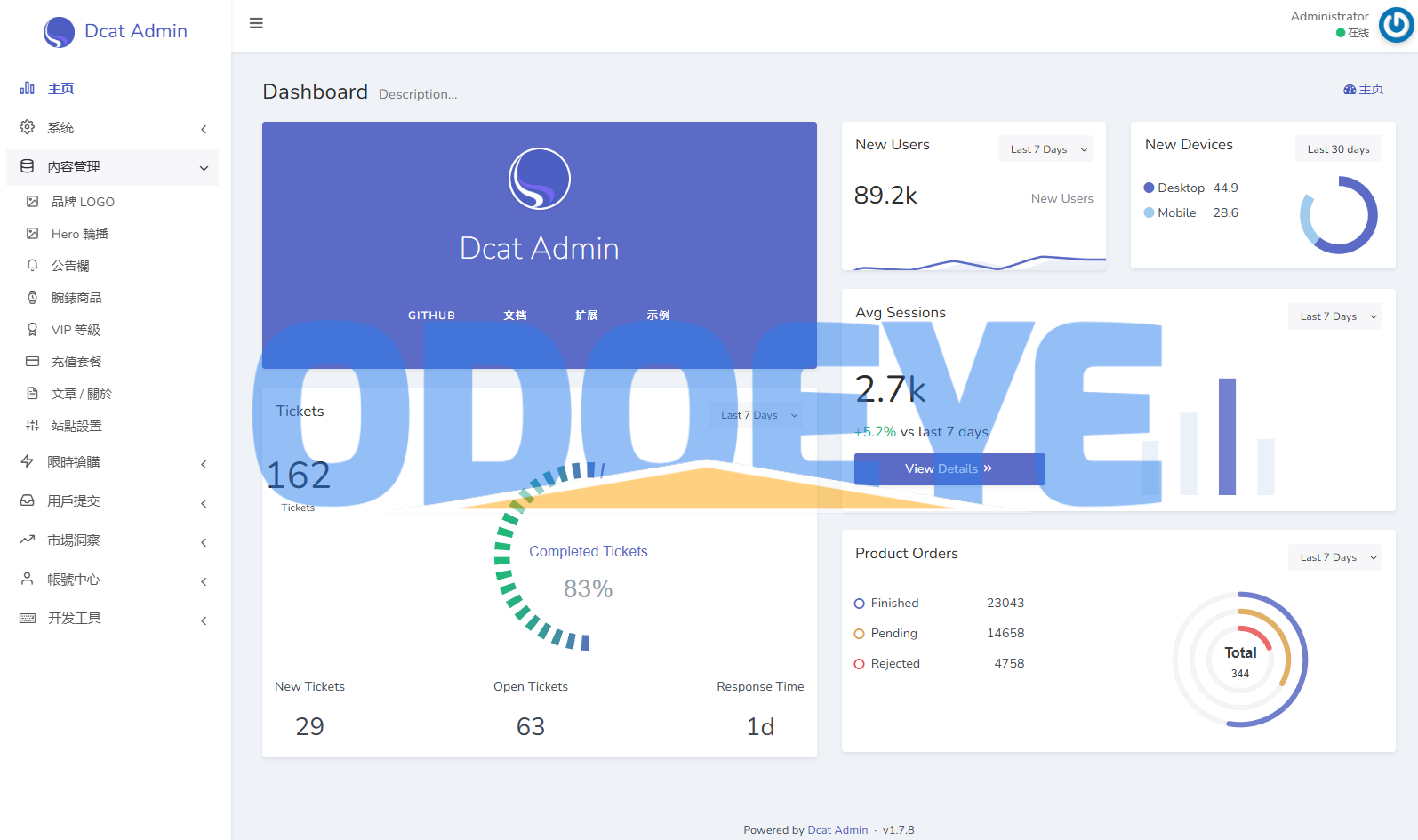Expand the 市場洞察 menu chevron
The image size is (1418, 840).
click(x=204, y=542)
